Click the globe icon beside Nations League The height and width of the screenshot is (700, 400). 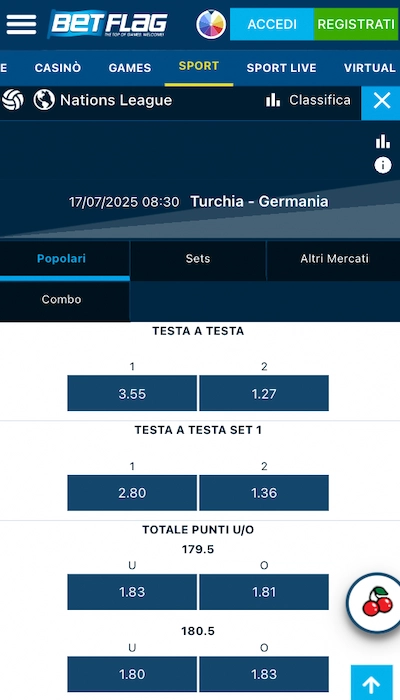(44, 100)
